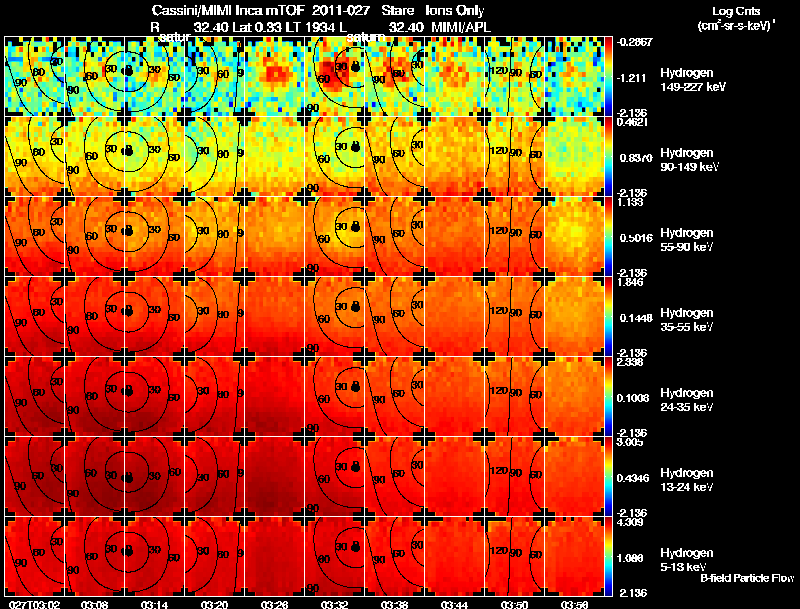This screenshot has width=800, height=609.
Task: Click the 0.4621 colorbar value
Action: click(633, 122)
